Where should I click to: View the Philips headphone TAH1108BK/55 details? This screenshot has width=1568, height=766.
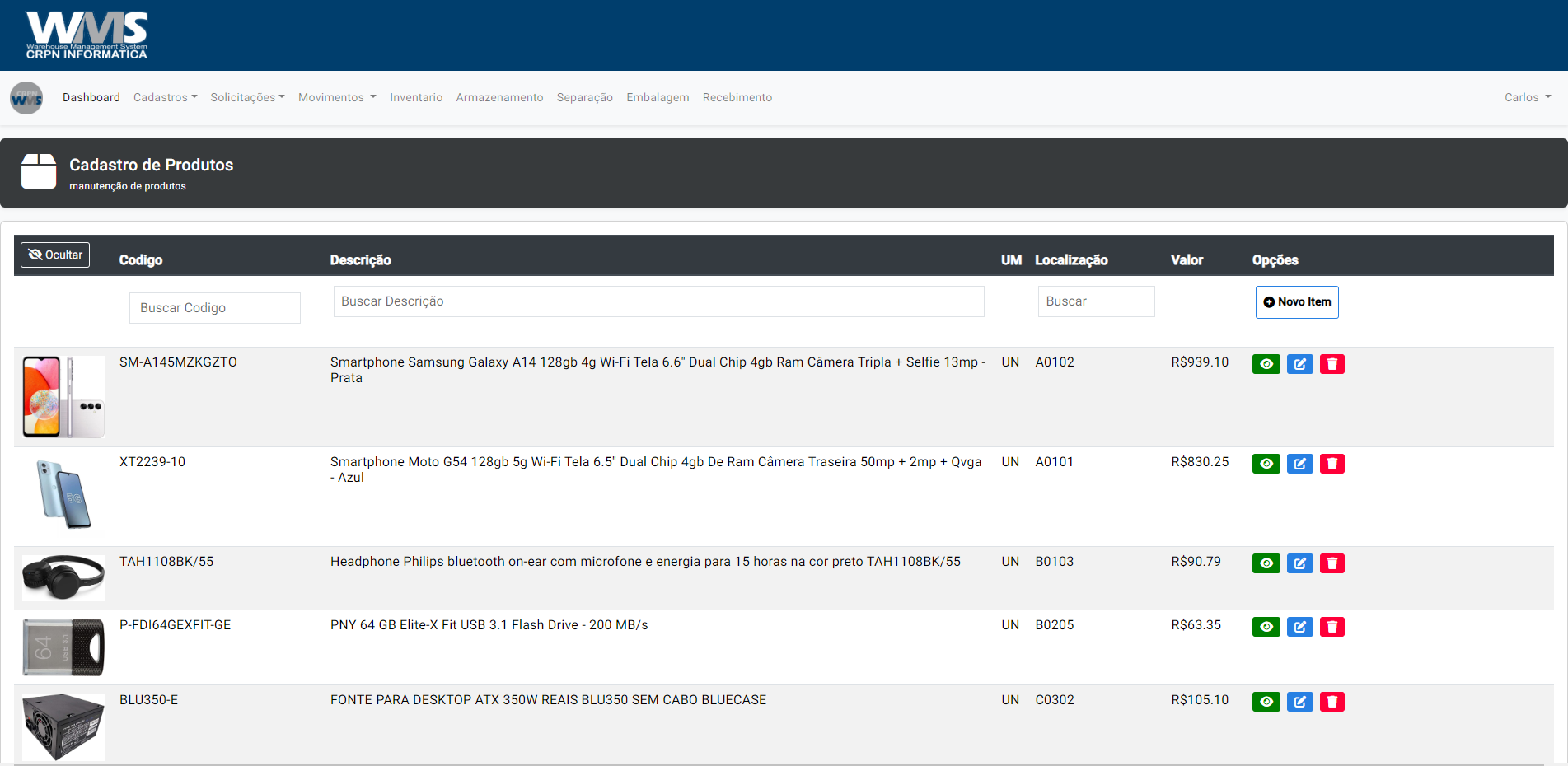(1266, 563)
